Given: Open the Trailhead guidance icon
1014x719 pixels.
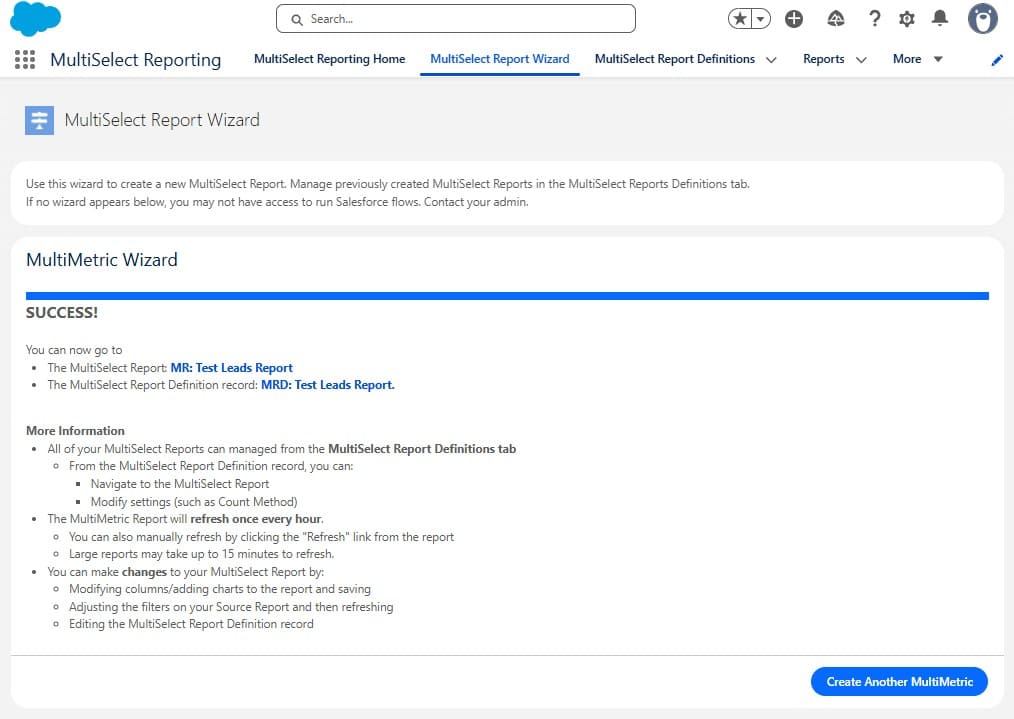Looking at the screenshot, I should (x=836, y=19).
